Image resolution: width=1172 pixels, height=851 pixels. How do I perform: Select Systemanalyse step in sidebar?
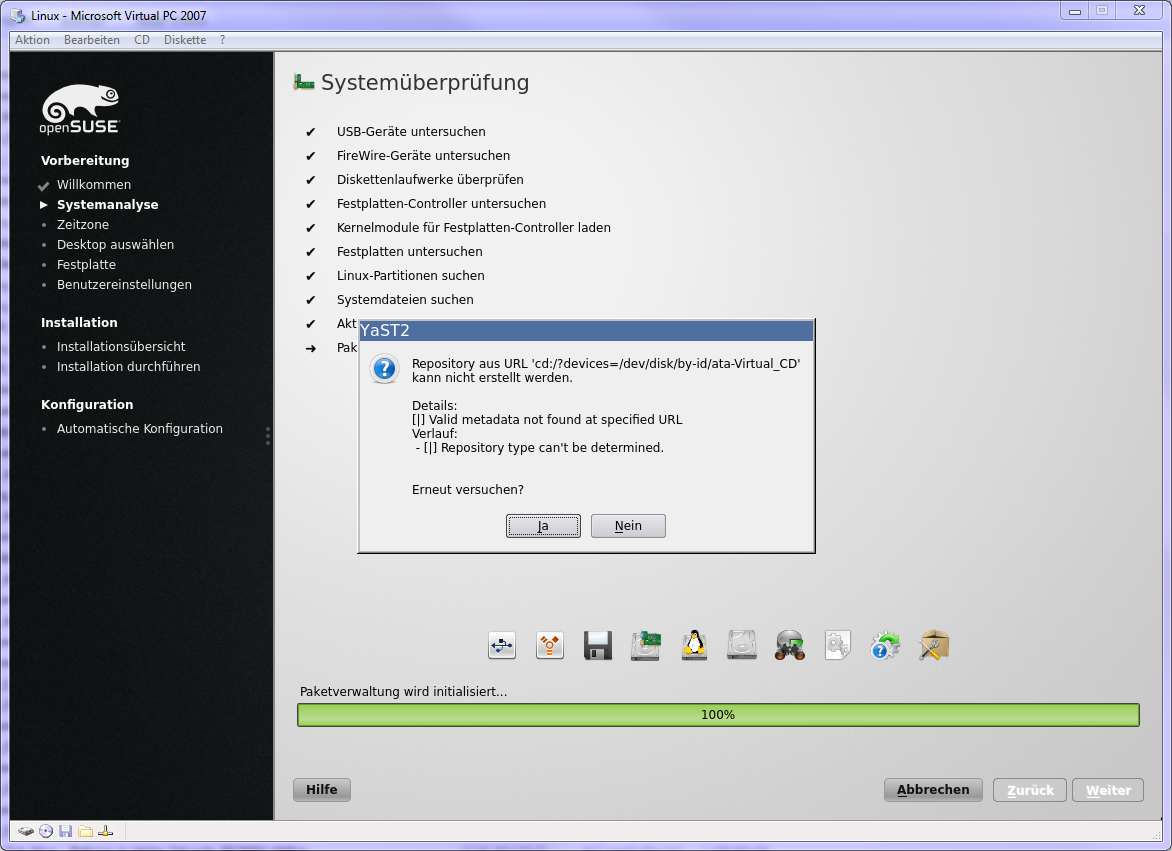click(108, 205)
